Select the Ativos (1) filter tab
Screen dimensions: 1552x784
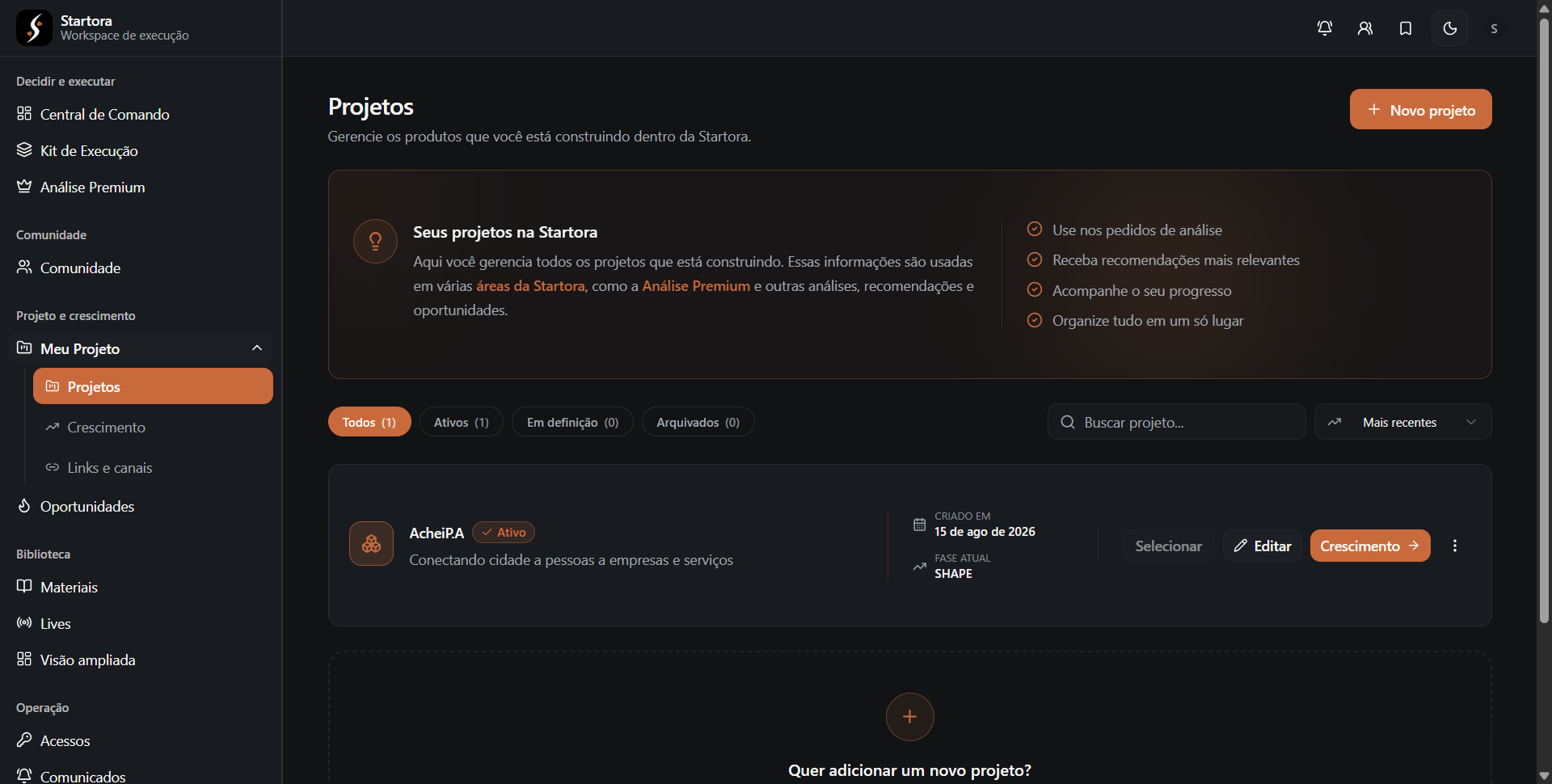[462, 422]
